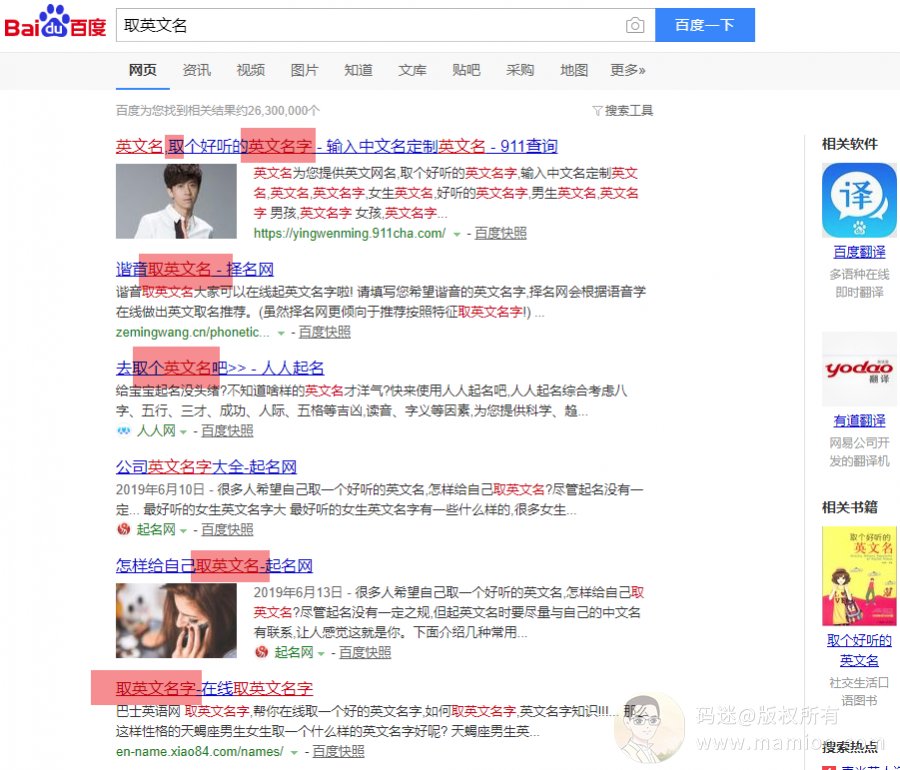
Task: Switch to the 视频 tab
Action: (251, 70)
